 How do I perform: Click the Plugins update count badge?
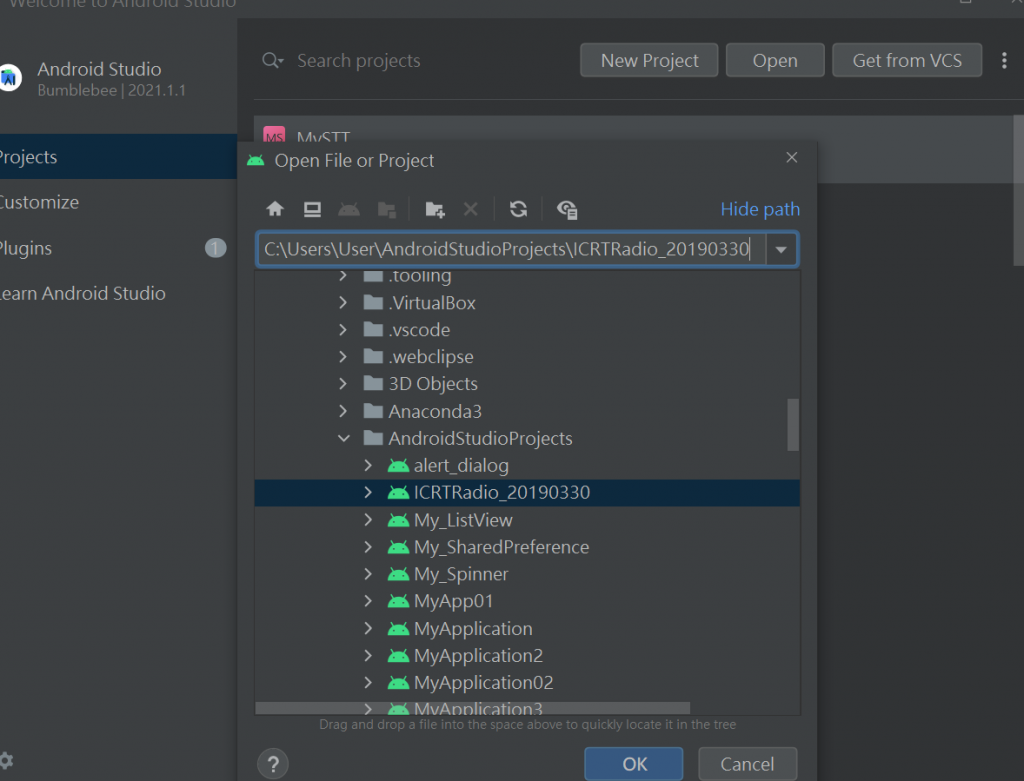click(216, 248)
